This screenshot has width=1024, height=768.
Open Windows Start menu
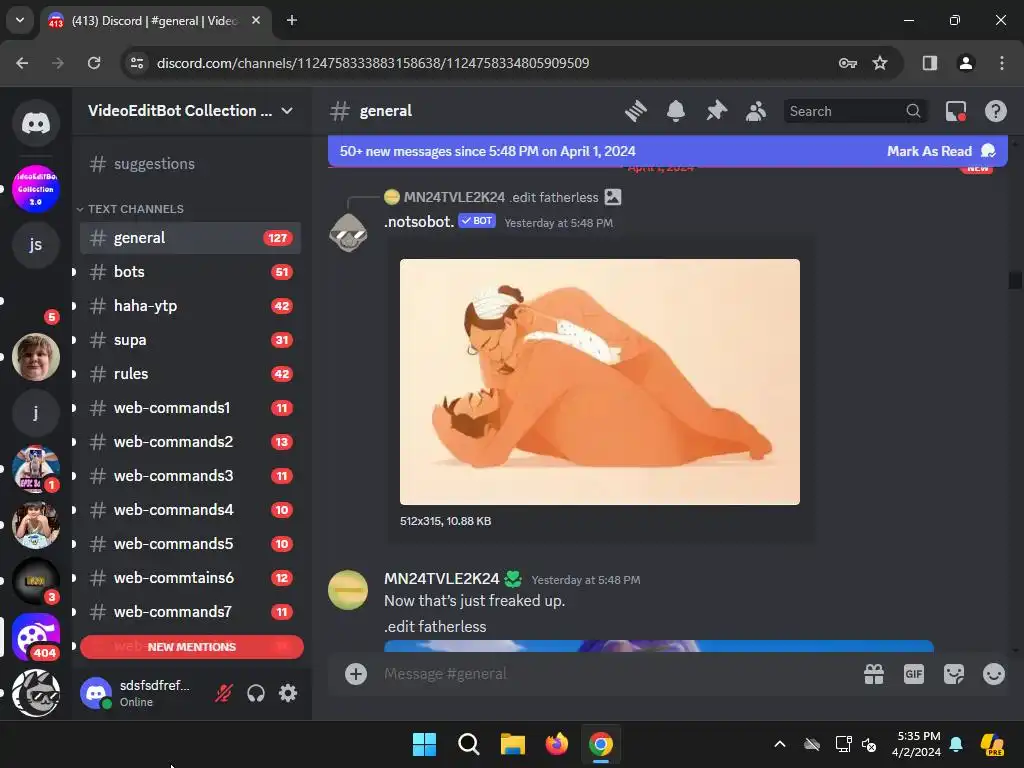coord(424,744)
